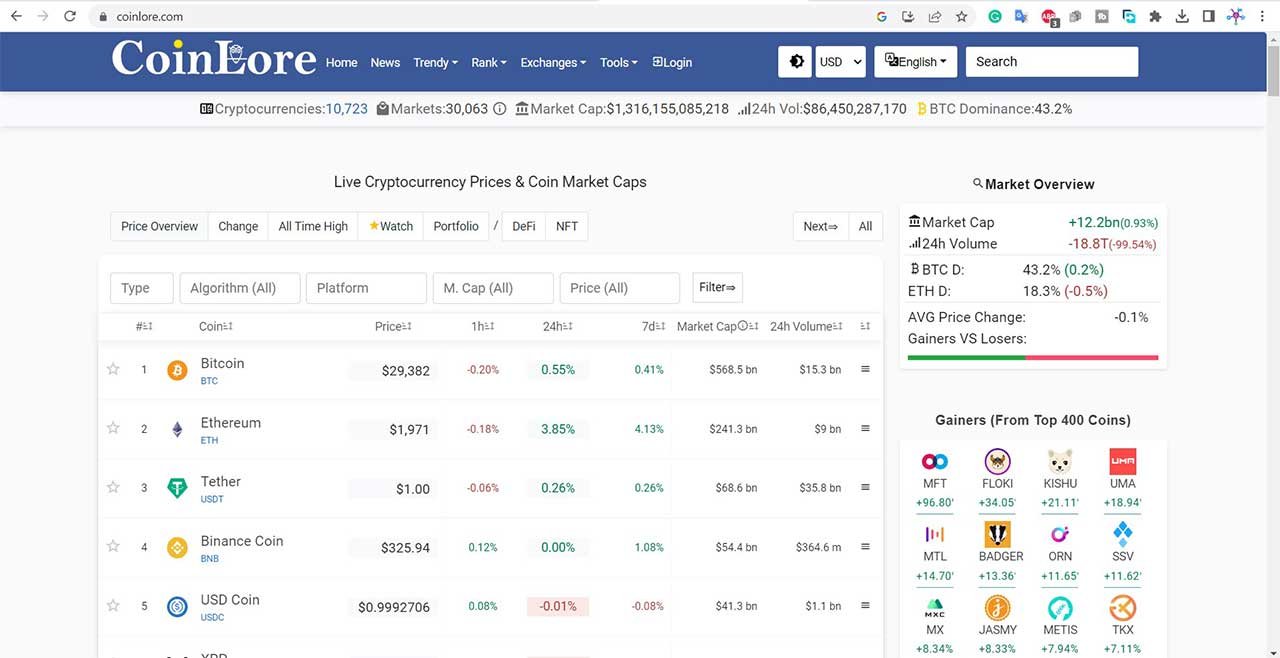Add Bitcoin to watchlist with star
Screen dimensions: 1280x658
113,370
